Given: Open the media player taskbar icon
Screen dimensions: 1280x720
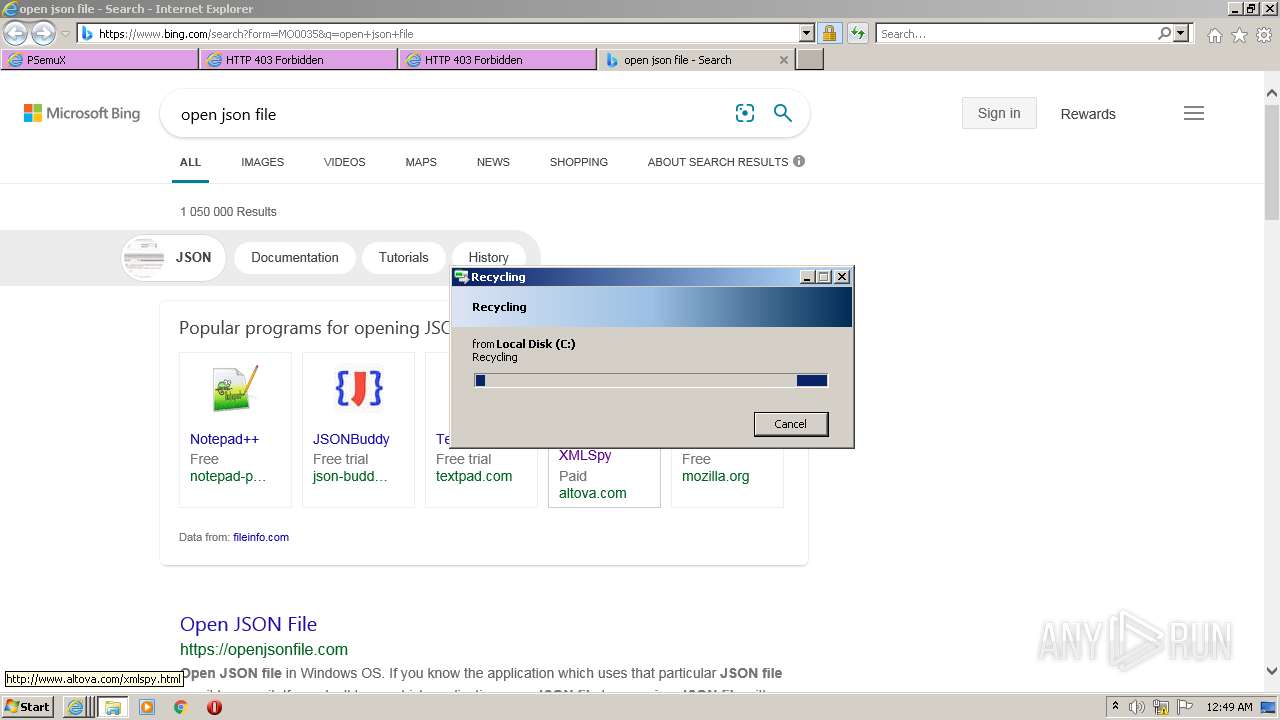Looking at the screenshot, I should (x=147, y=707).
